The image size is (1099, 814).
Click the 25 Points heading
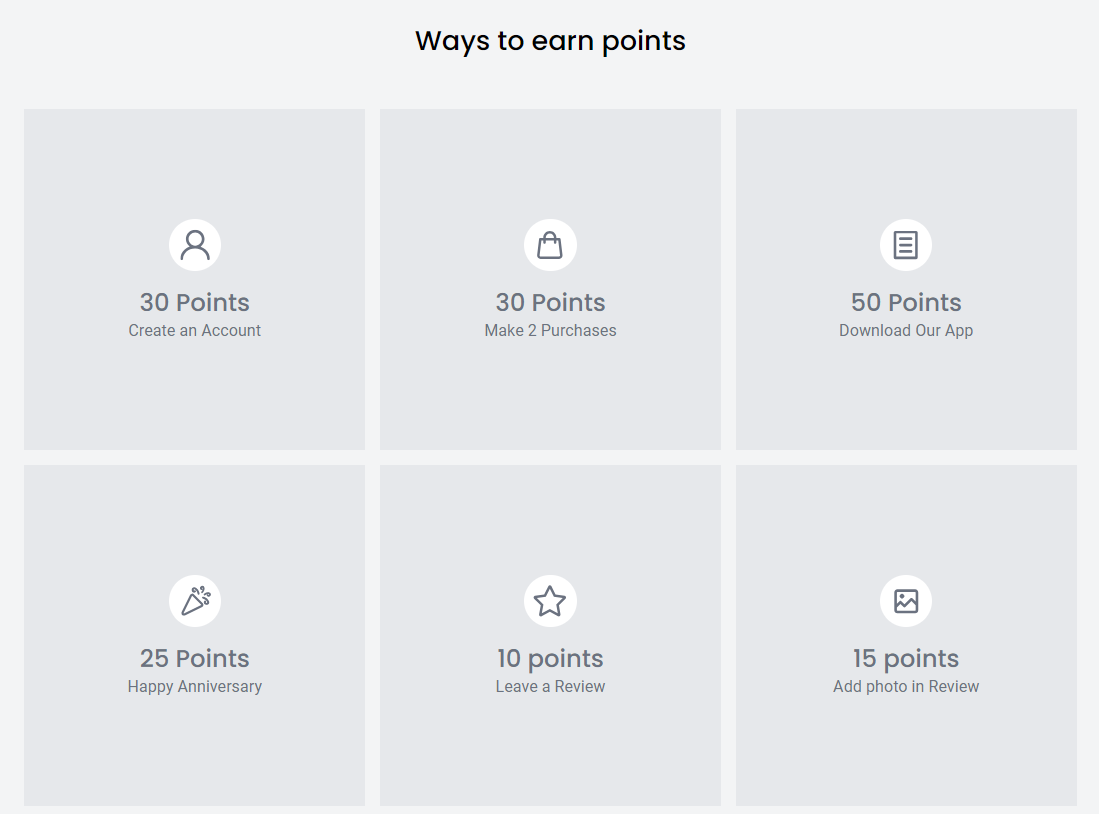194,658
